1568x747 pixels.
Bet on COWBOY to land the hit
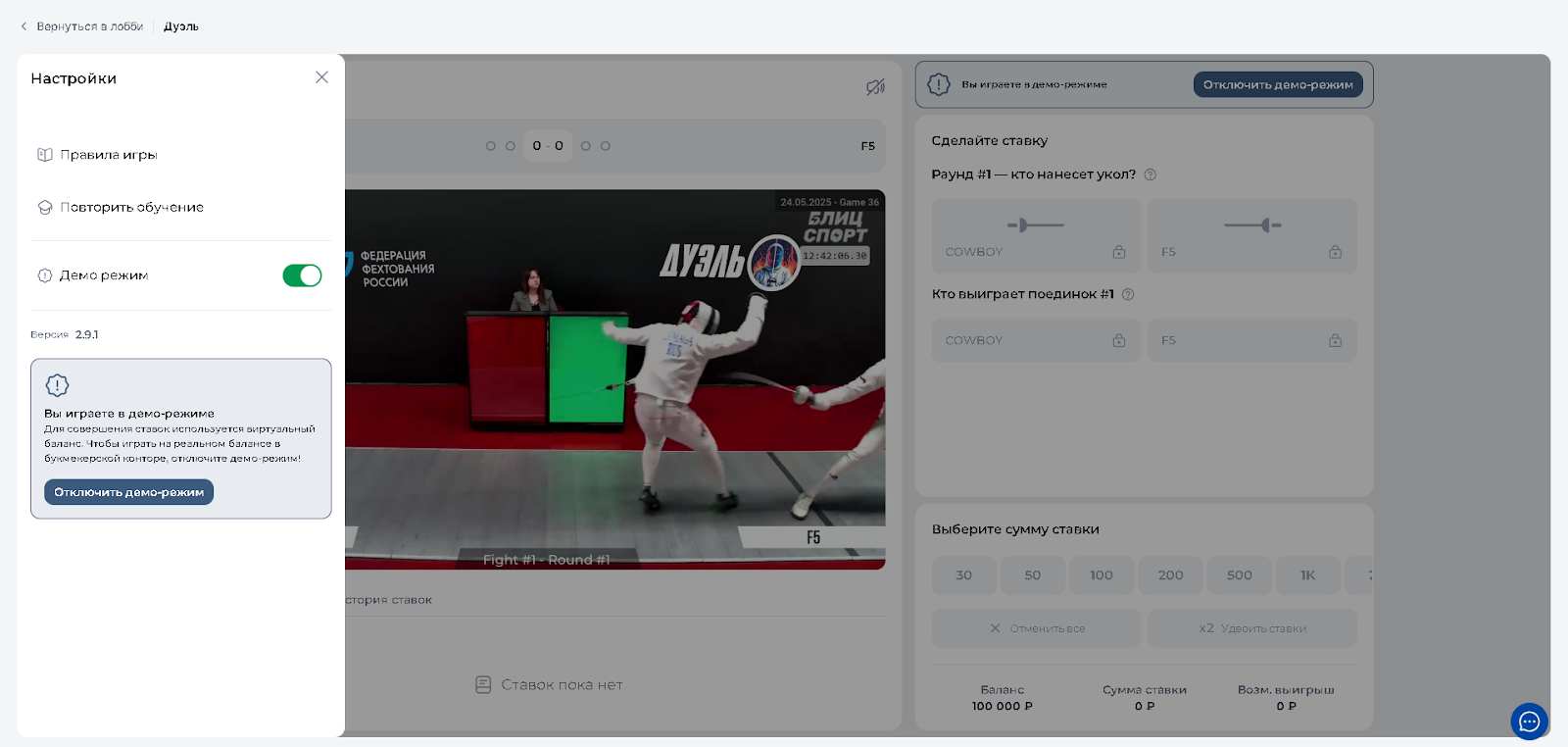point(1035,236)
